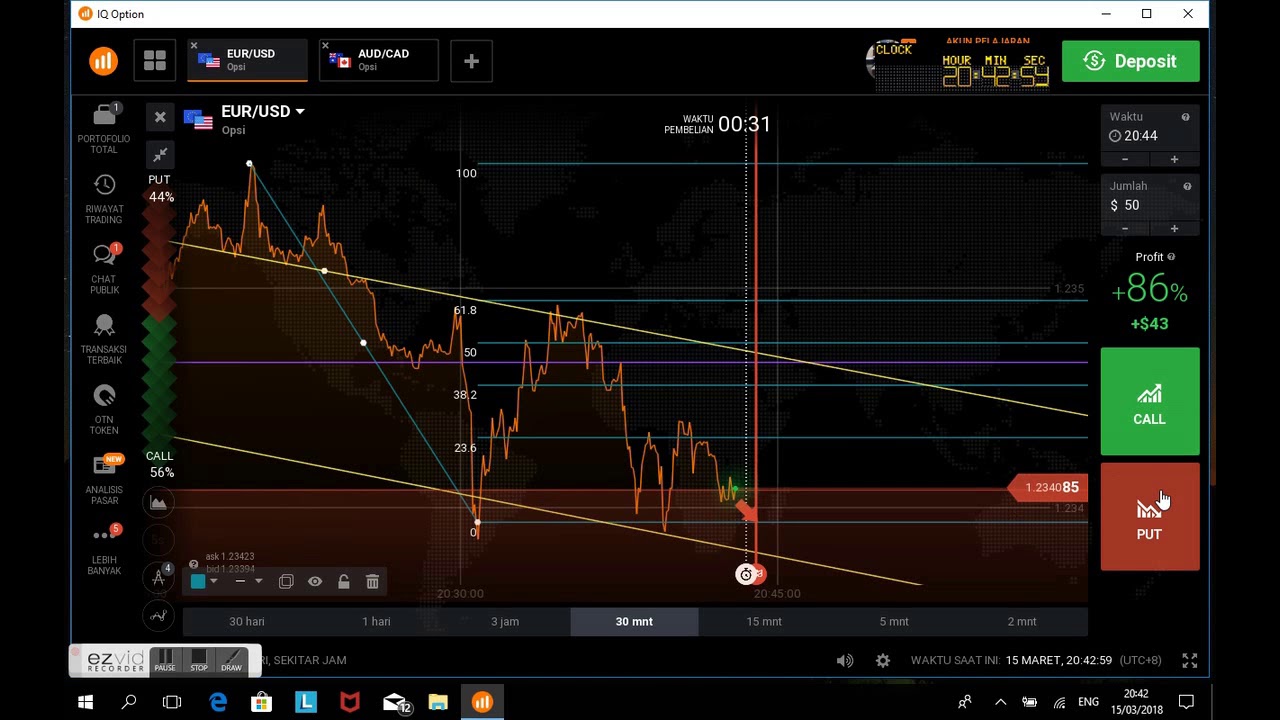Select 2 mnt timeframe

click(1022, 621)
